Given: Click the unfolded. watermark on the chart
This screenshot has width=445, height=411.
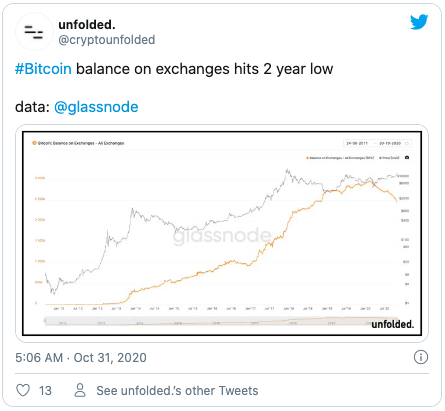Looking at the screenshot, I should 393,324.
